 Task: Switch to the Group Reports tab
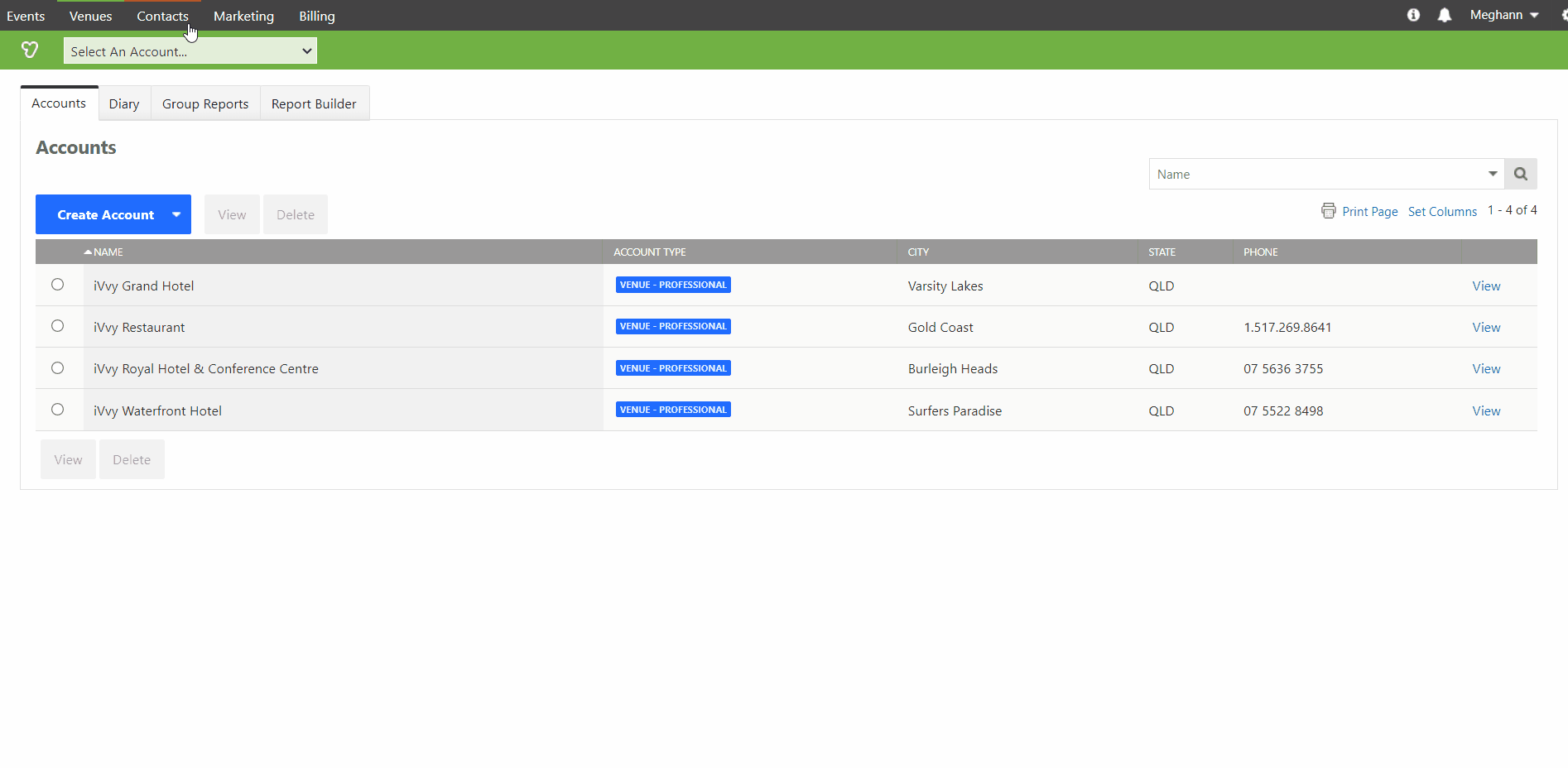click(205, 104)
